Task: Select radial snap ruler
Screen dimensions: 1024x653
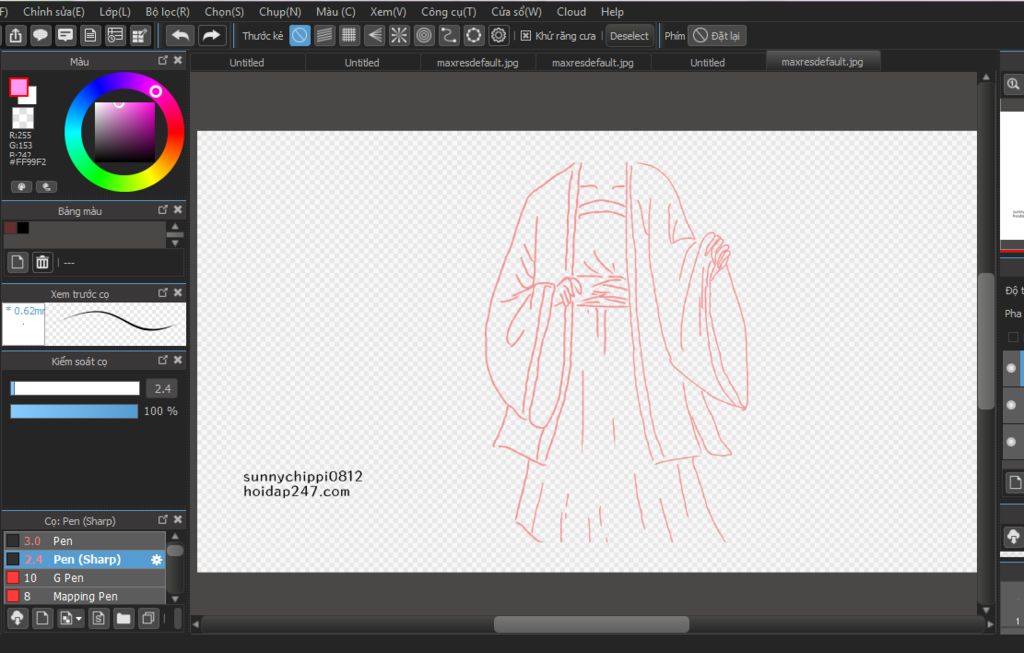Action: (x=399, y=35)
